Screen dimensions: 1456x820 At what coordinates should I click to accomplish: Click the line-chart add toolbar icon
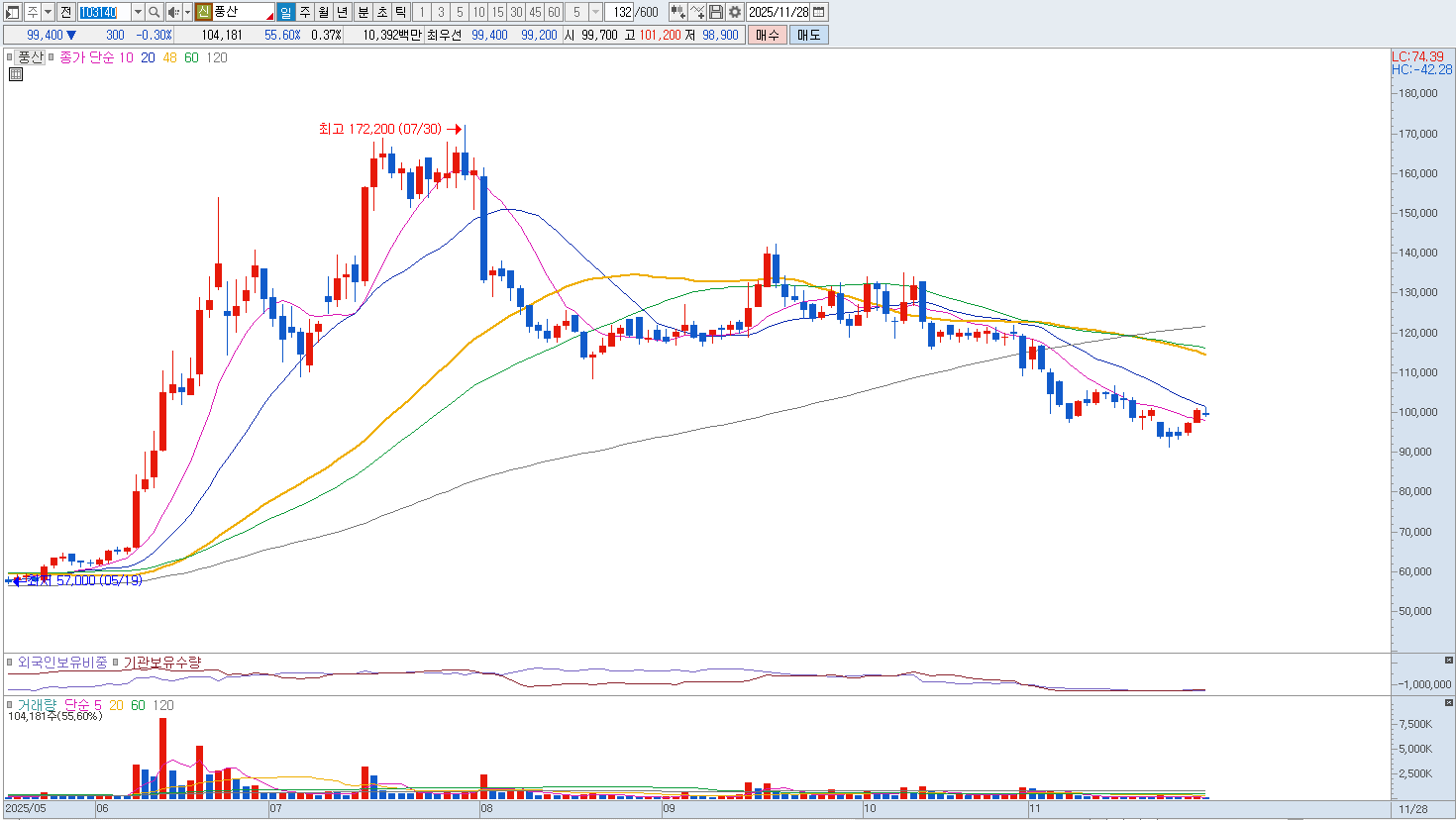tap(697, 12)
